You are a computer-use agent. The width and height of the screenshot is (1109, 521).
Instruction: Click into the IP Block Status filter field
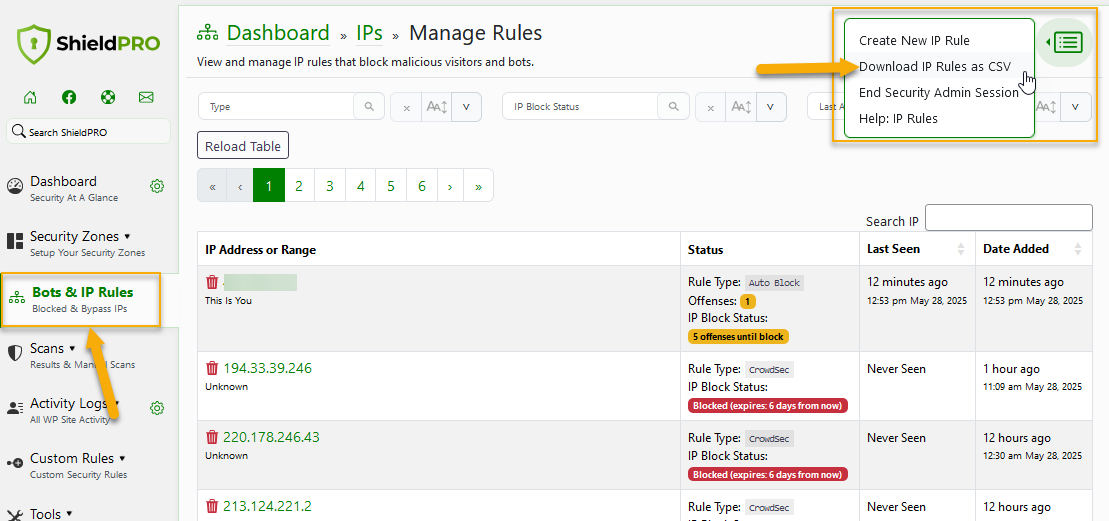tap(581, 107)
